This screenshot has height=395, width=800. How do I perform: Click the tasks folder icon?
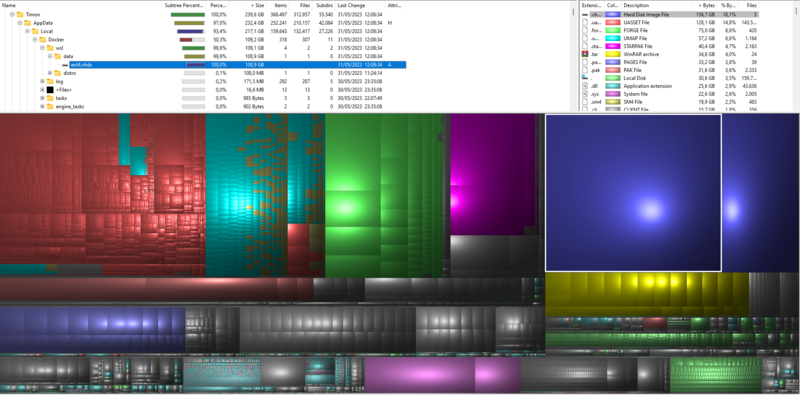coord(50,98)
